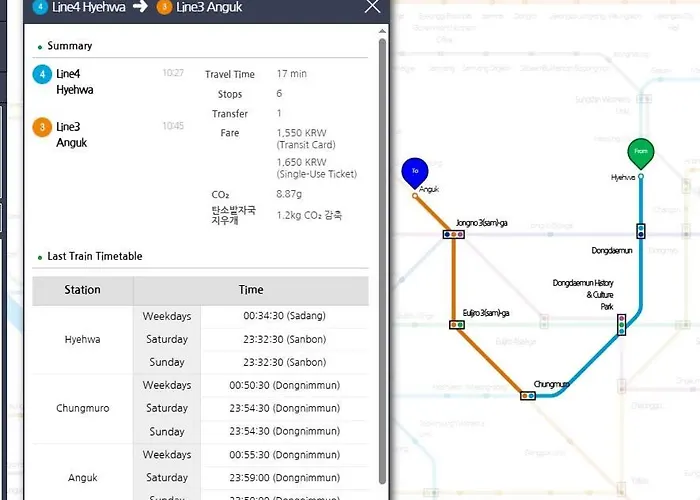Click departure time '10:27'
The image size is (700, 500).
(173, 73)
